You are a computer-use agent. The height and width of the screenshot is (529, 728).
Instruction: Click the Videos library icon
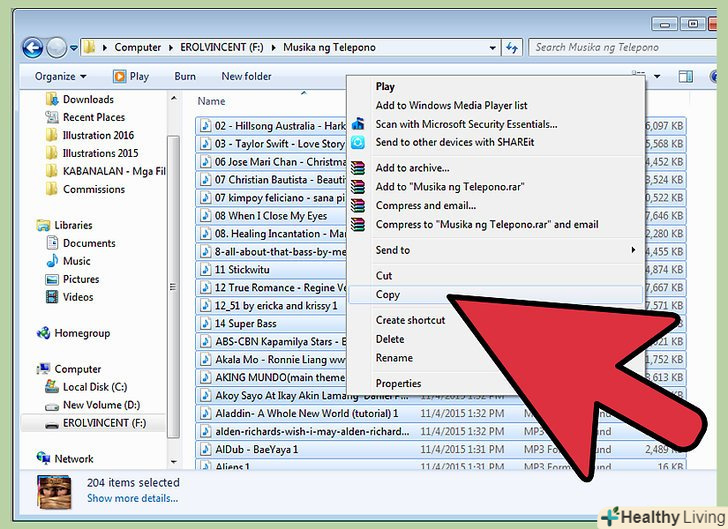52,297
